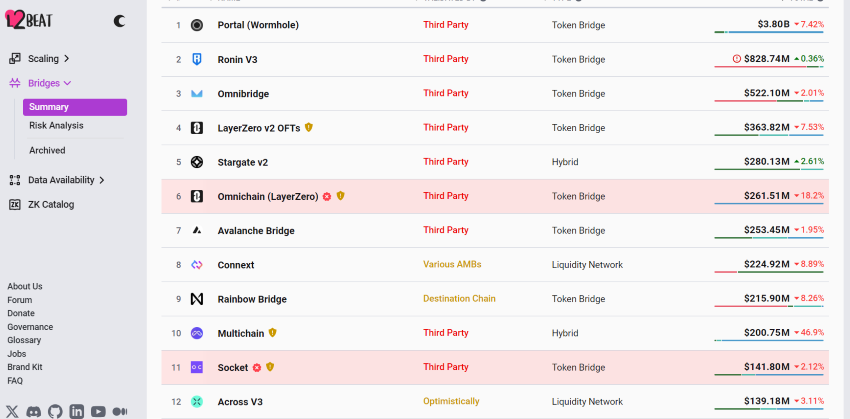The width and height of the screenshot is (850, 419).
Task: Open the Portal (Wormhole) bridge entry
Action: 258,25
